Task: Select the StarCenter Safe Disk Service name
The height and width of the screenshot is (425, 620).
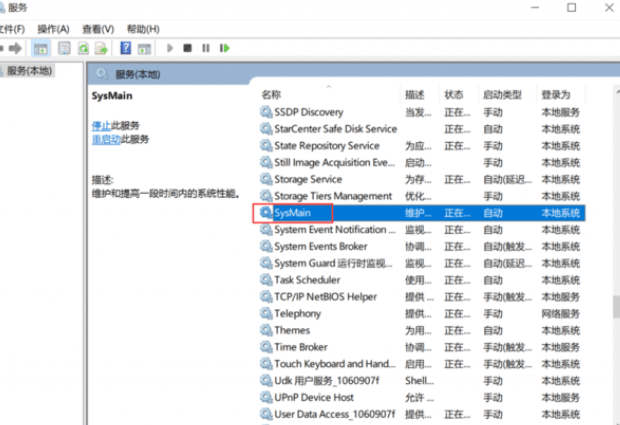Action: tap(336, 129)
